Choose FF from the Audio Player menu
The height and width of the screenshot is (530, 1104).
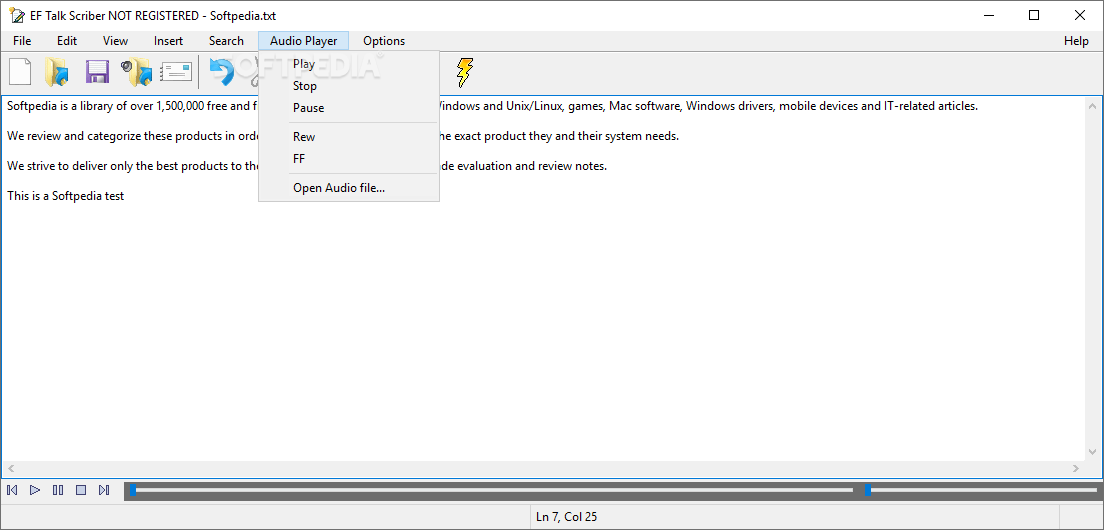(x=349, y=158)
